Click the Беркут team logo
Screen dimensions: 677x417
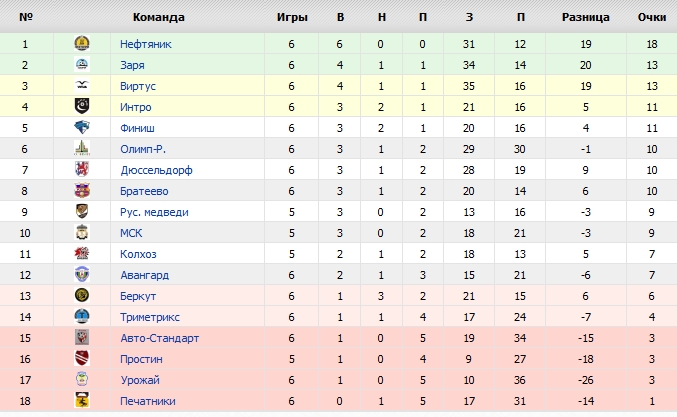point(82,296)
